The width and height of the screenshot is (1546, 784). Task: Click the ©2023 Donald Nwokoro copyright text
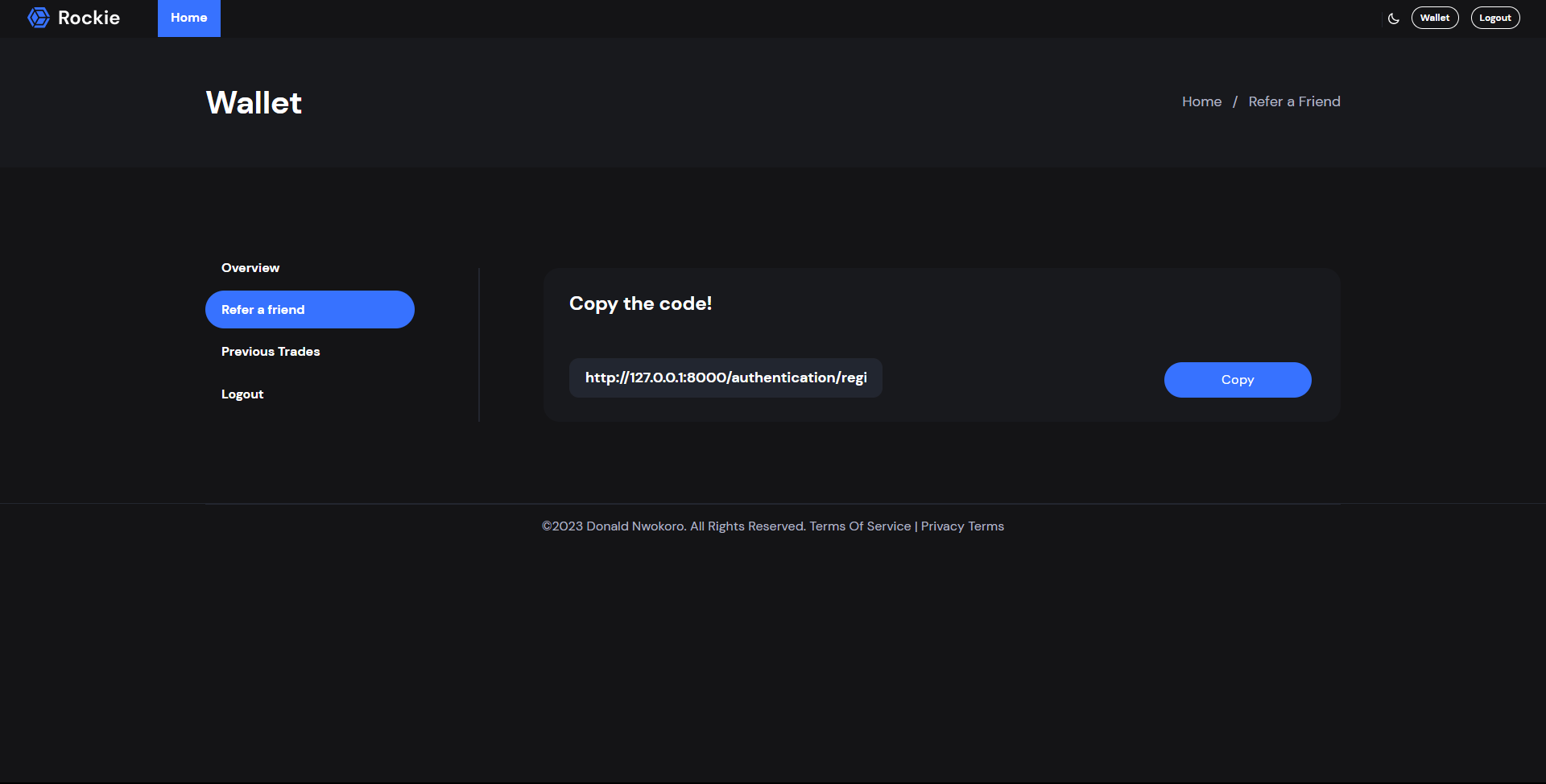674,526
